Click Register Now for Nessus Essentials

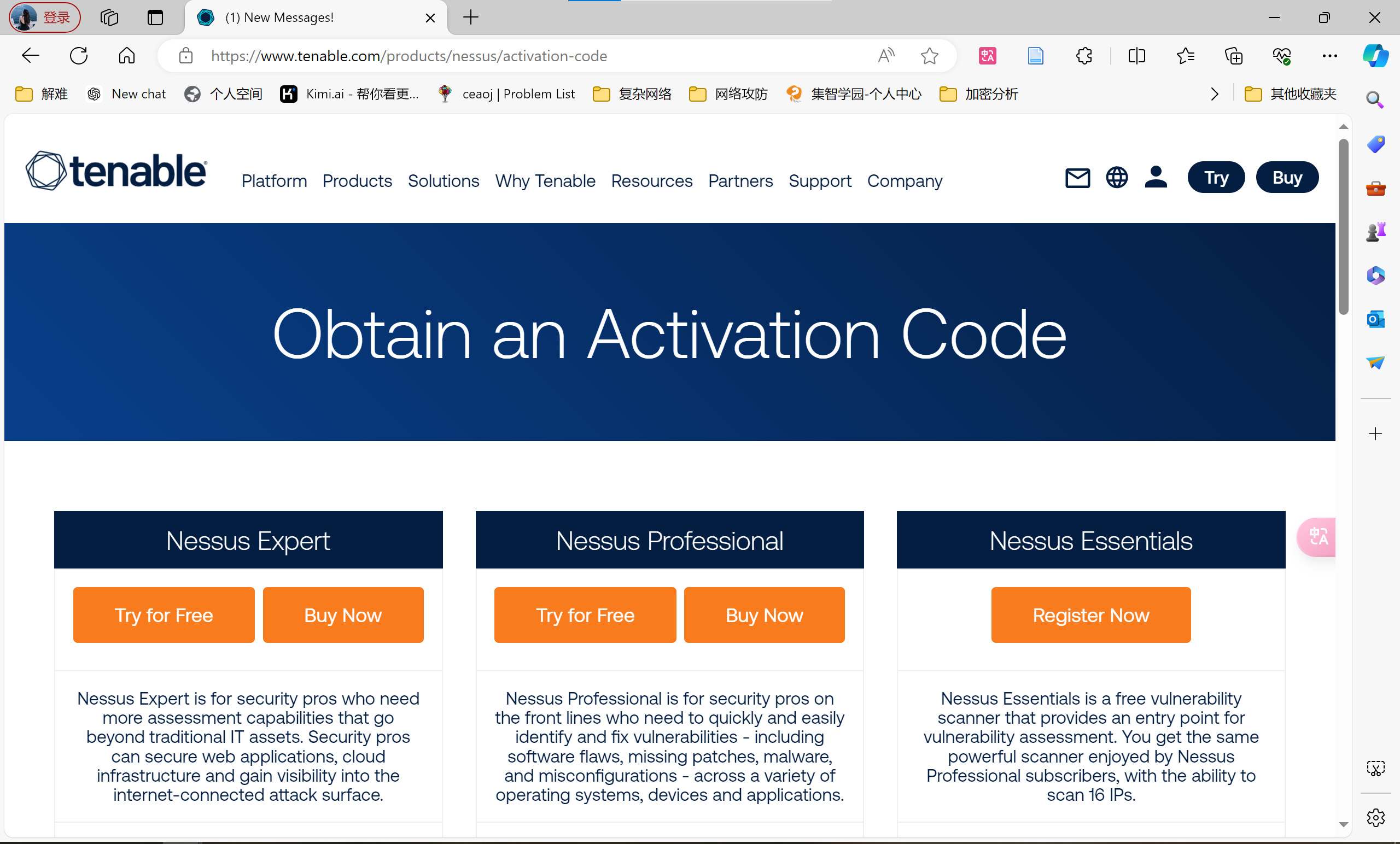point(1090,615)
